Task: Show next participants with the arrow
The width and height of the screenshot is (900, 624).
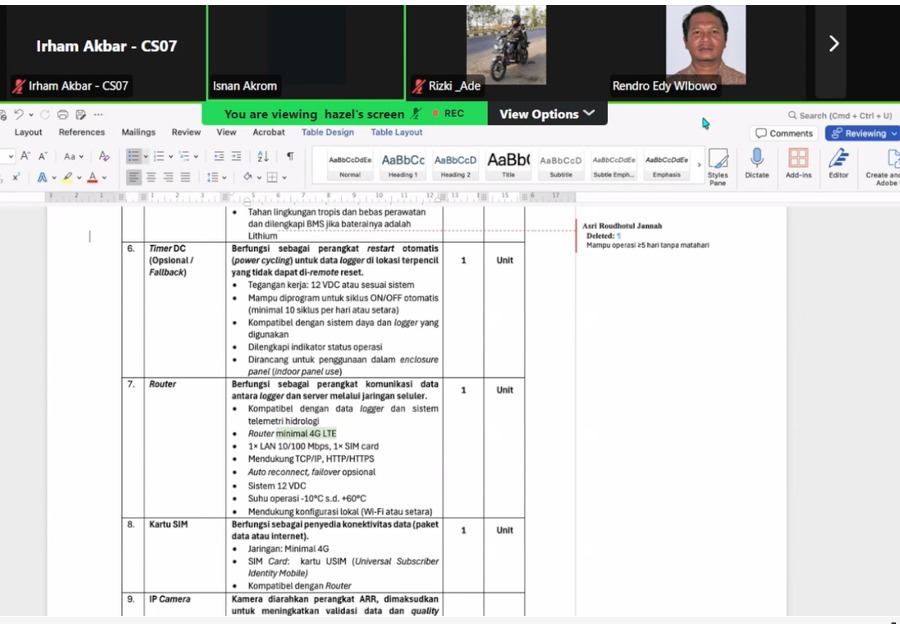Action: [833, 43]
